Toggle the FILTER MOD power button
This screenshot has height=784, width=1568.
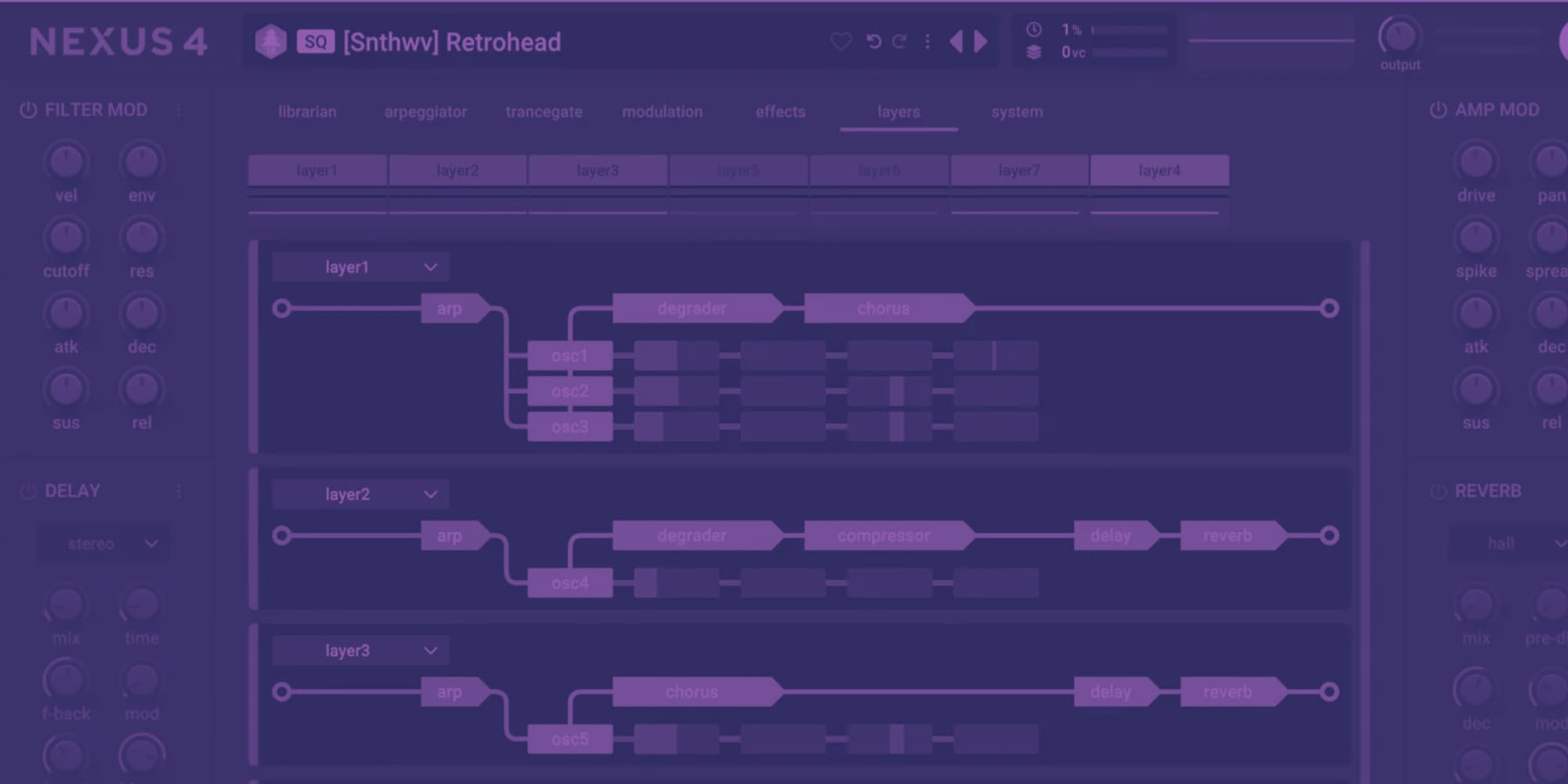(28, 110)
